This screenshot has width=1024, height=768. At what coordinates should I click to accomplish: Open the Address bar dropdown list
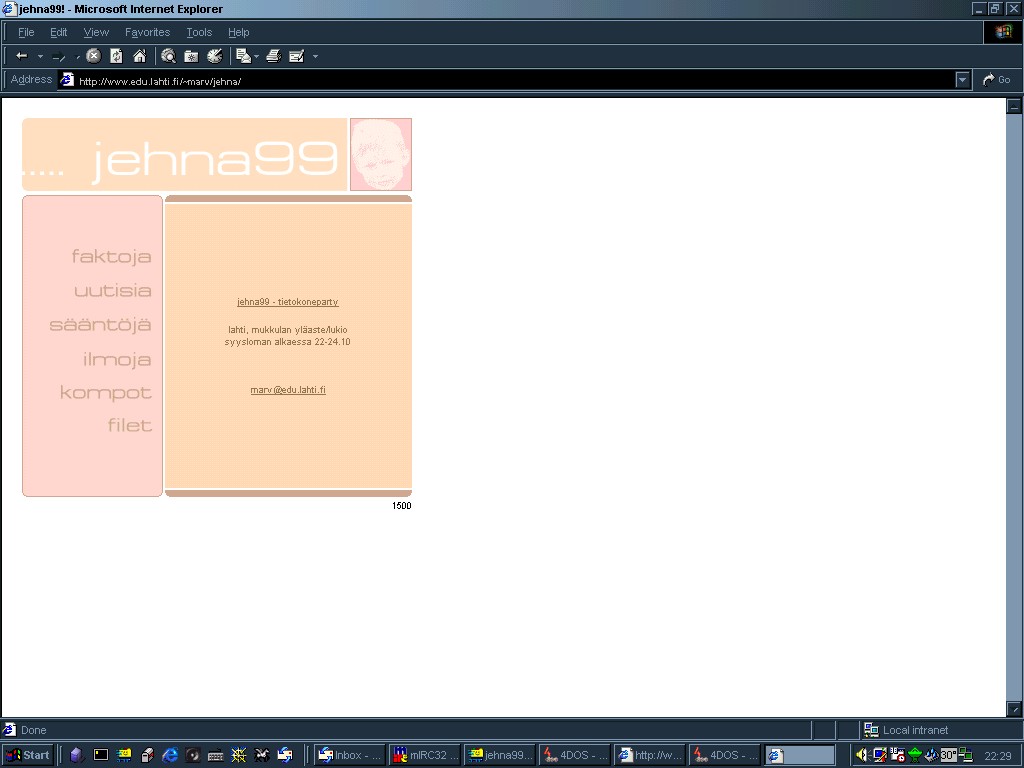pyautogui.click(x=962, y=80)
